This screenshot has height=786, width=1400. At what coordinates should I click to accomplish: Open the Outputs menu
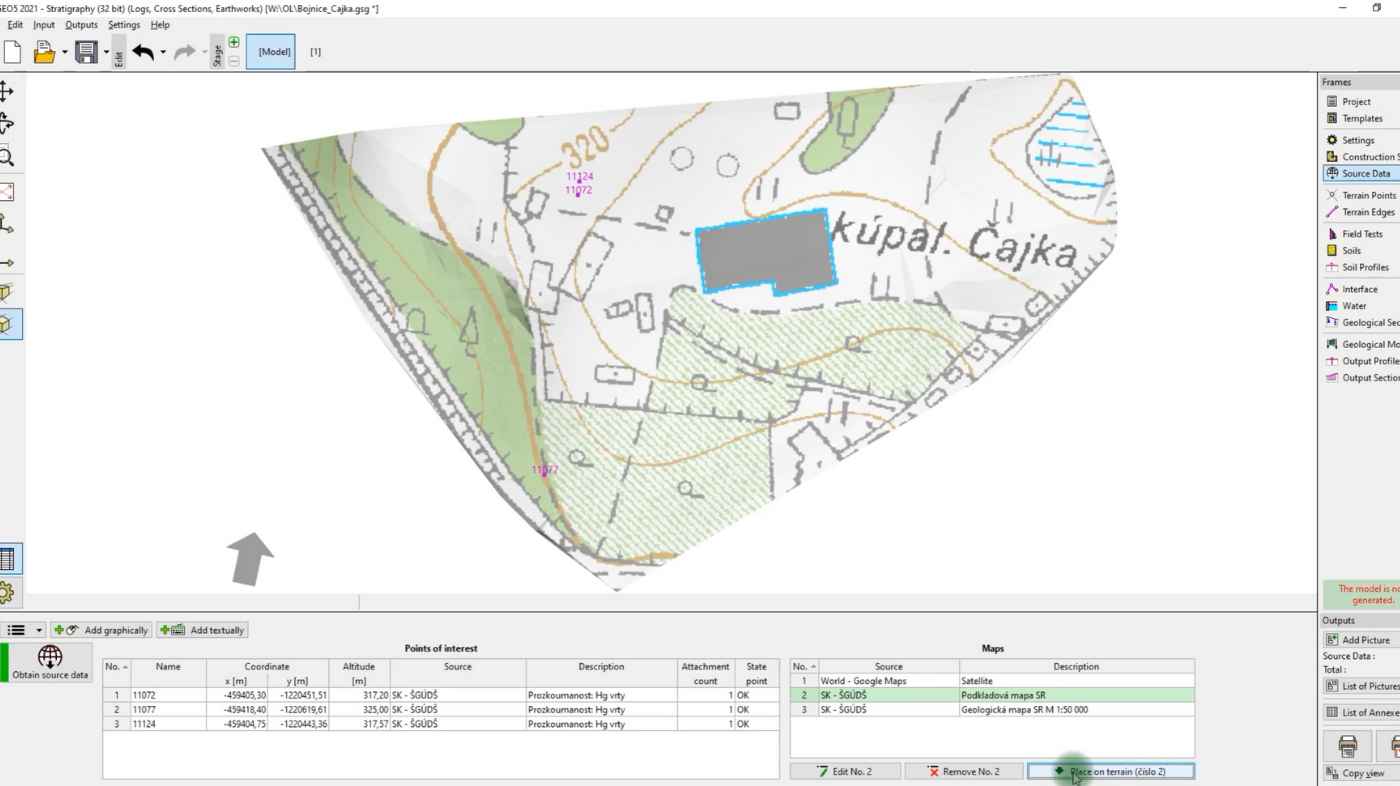click(81, 25)
